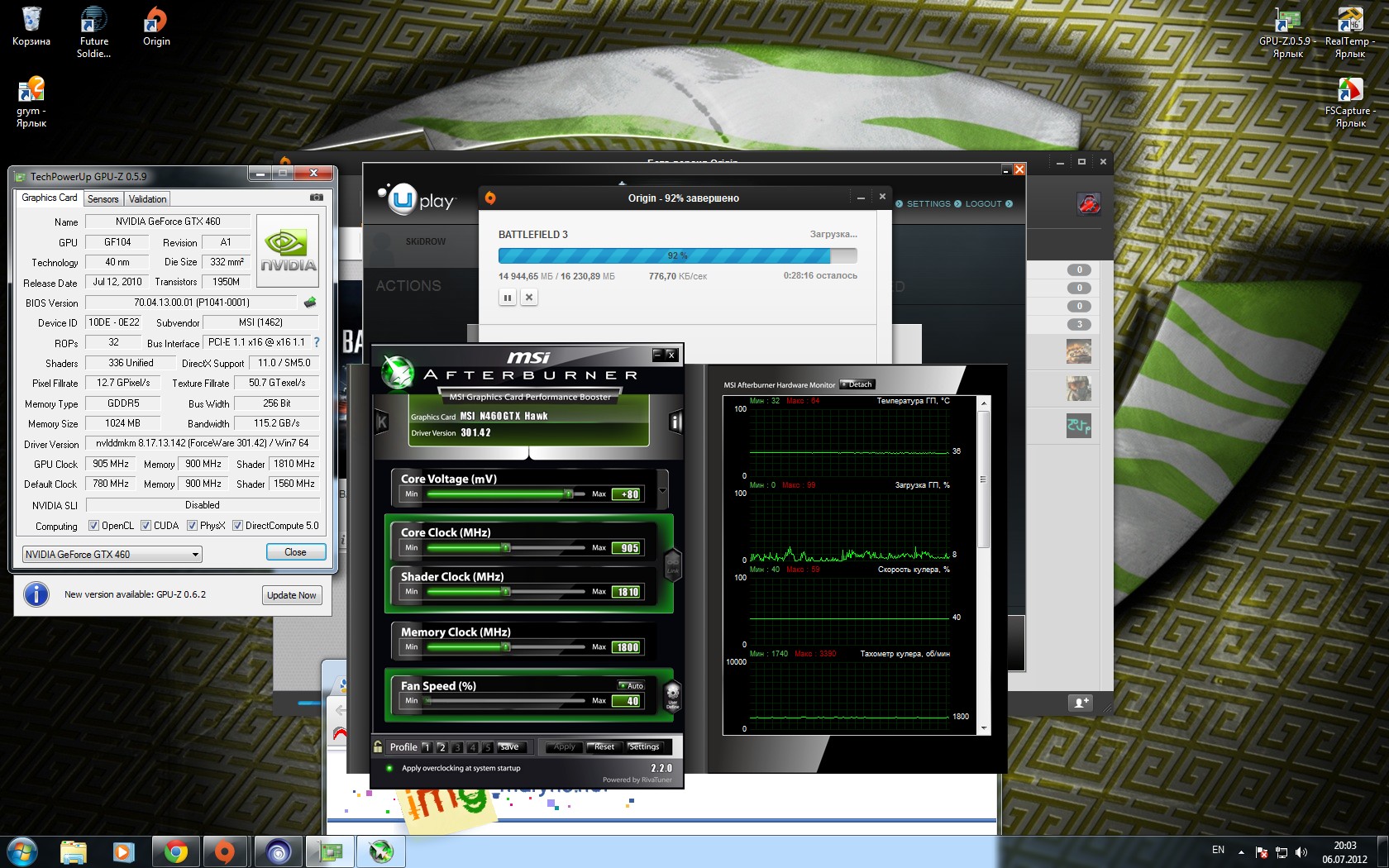Uncheck the OpenCL checkbox
Viewport: 1389px width, 868px height.
click(93, 526)
